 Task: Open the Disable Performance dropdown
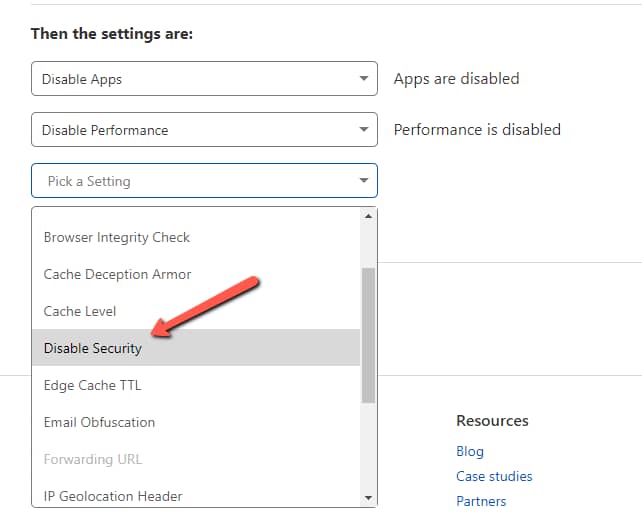coord(204,130)
